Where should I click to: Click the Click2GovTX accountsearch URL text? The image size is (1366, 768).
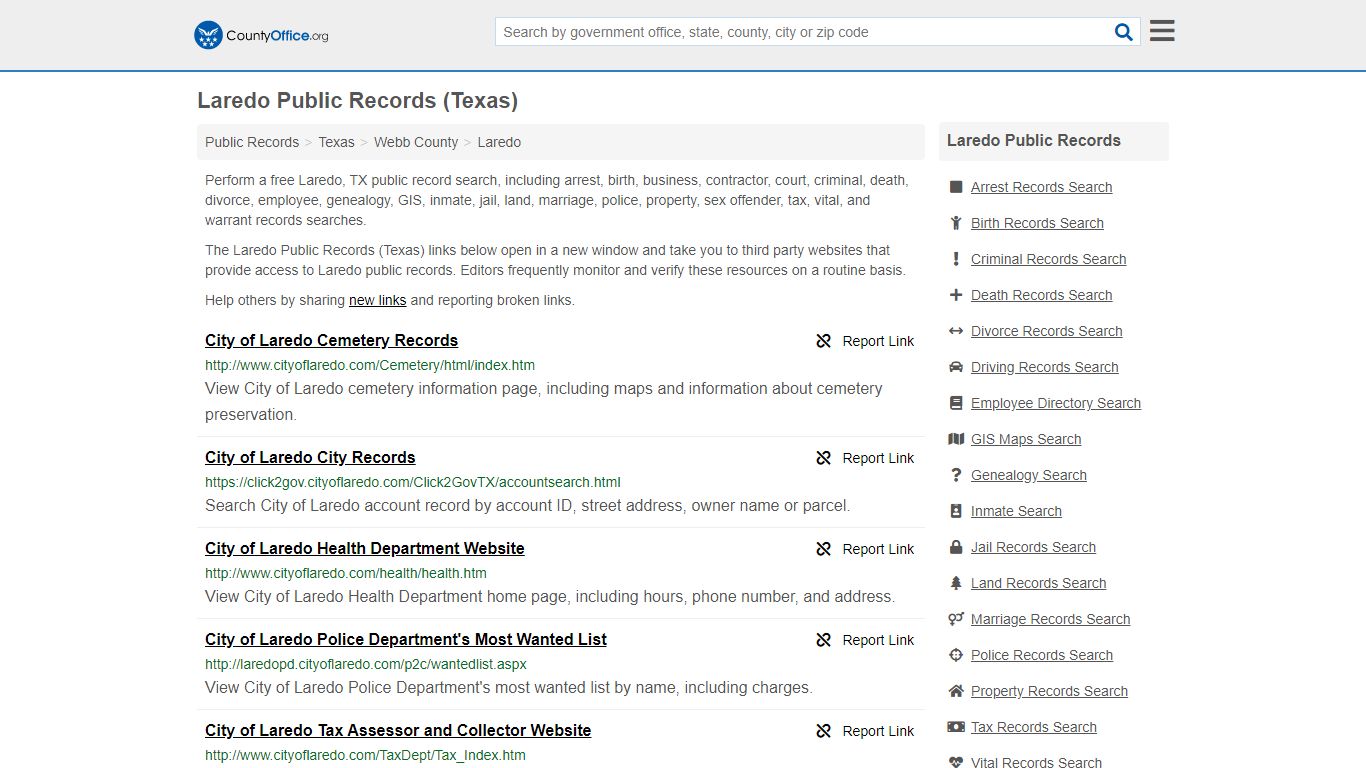[413, 482]
